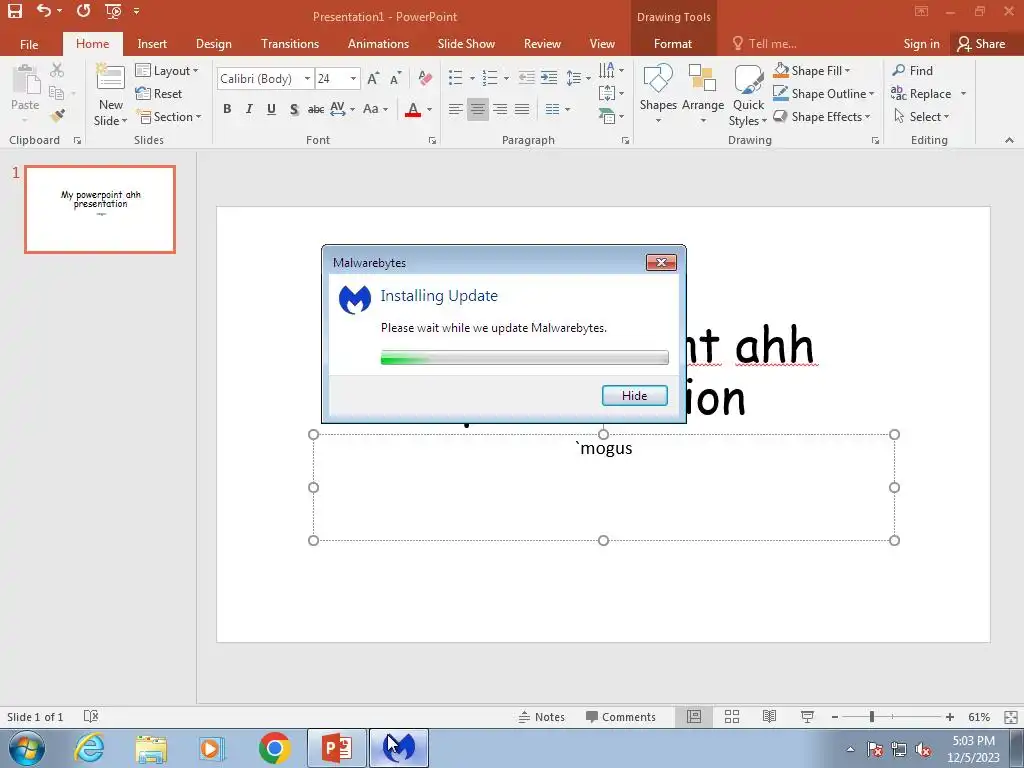Toggle Text Shadow formatting

pos(294,109)
